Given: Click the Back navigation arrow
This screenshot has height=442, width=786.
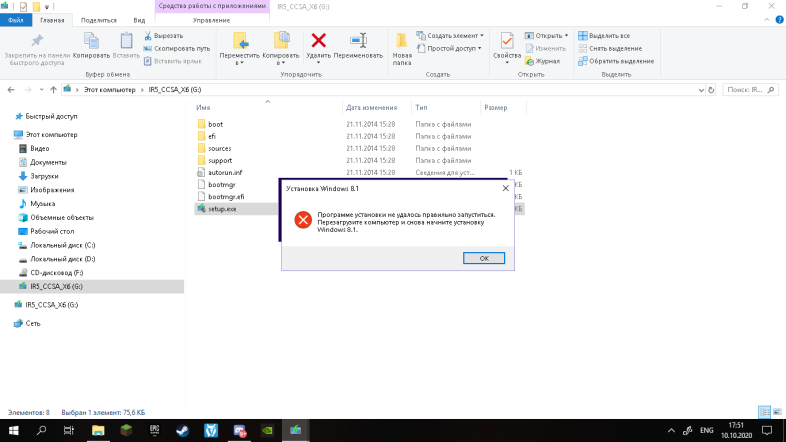Looking at the screenshot, I should coord(11,90).
